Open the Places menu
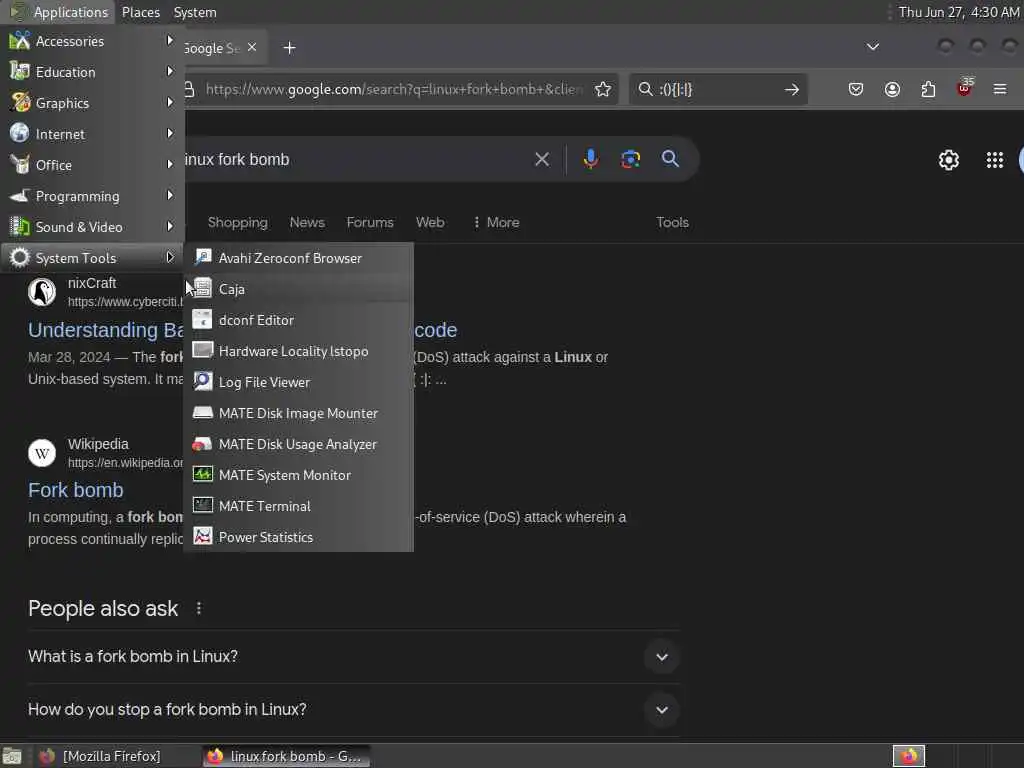 point(140,12)
